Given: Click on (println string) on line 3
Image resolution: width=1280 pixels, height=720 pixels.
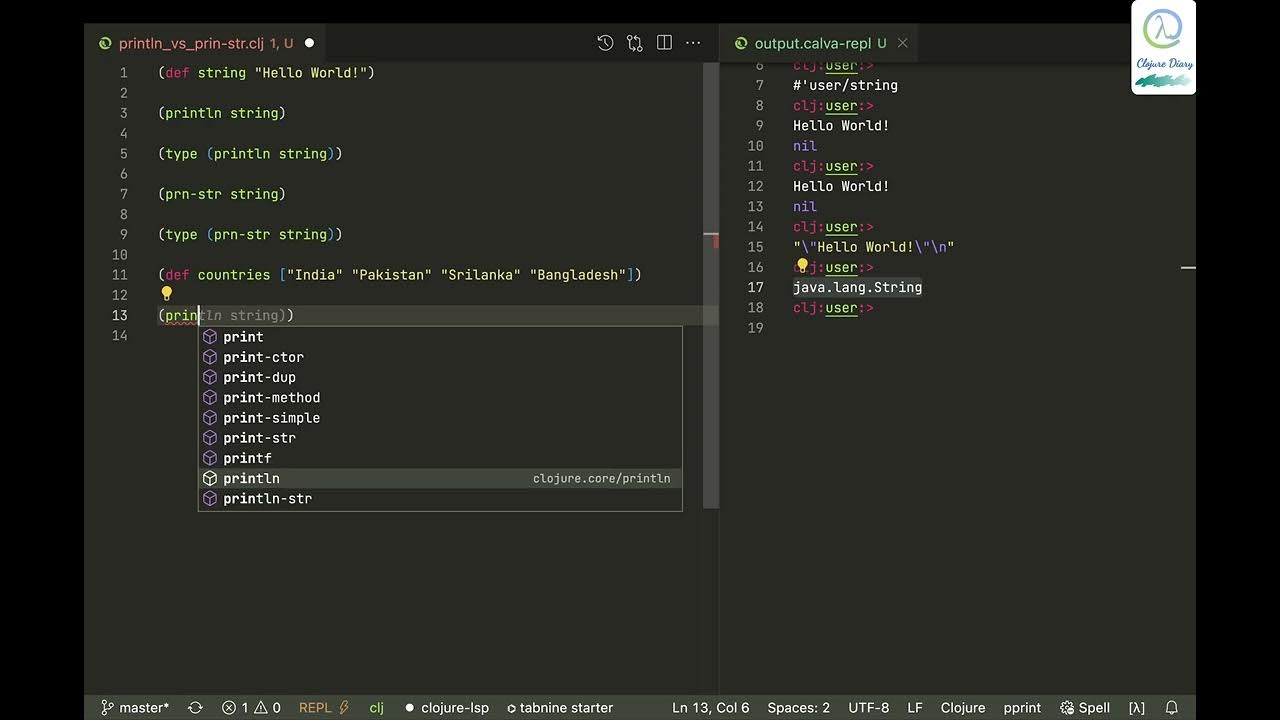Looking at the screenshot, I should 222,113.
